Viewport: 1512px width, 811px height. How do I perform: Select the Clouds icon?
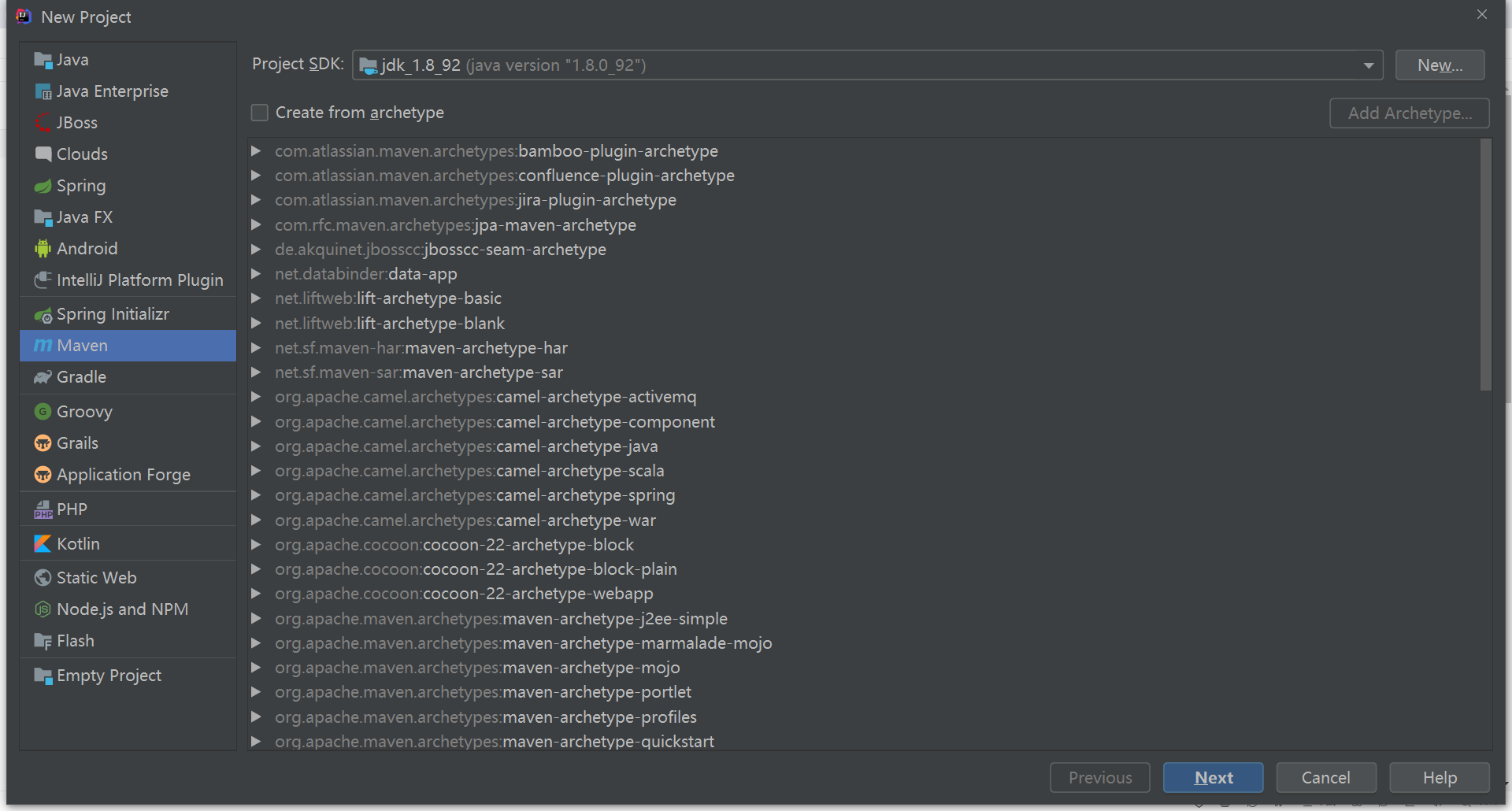point(43,154)
